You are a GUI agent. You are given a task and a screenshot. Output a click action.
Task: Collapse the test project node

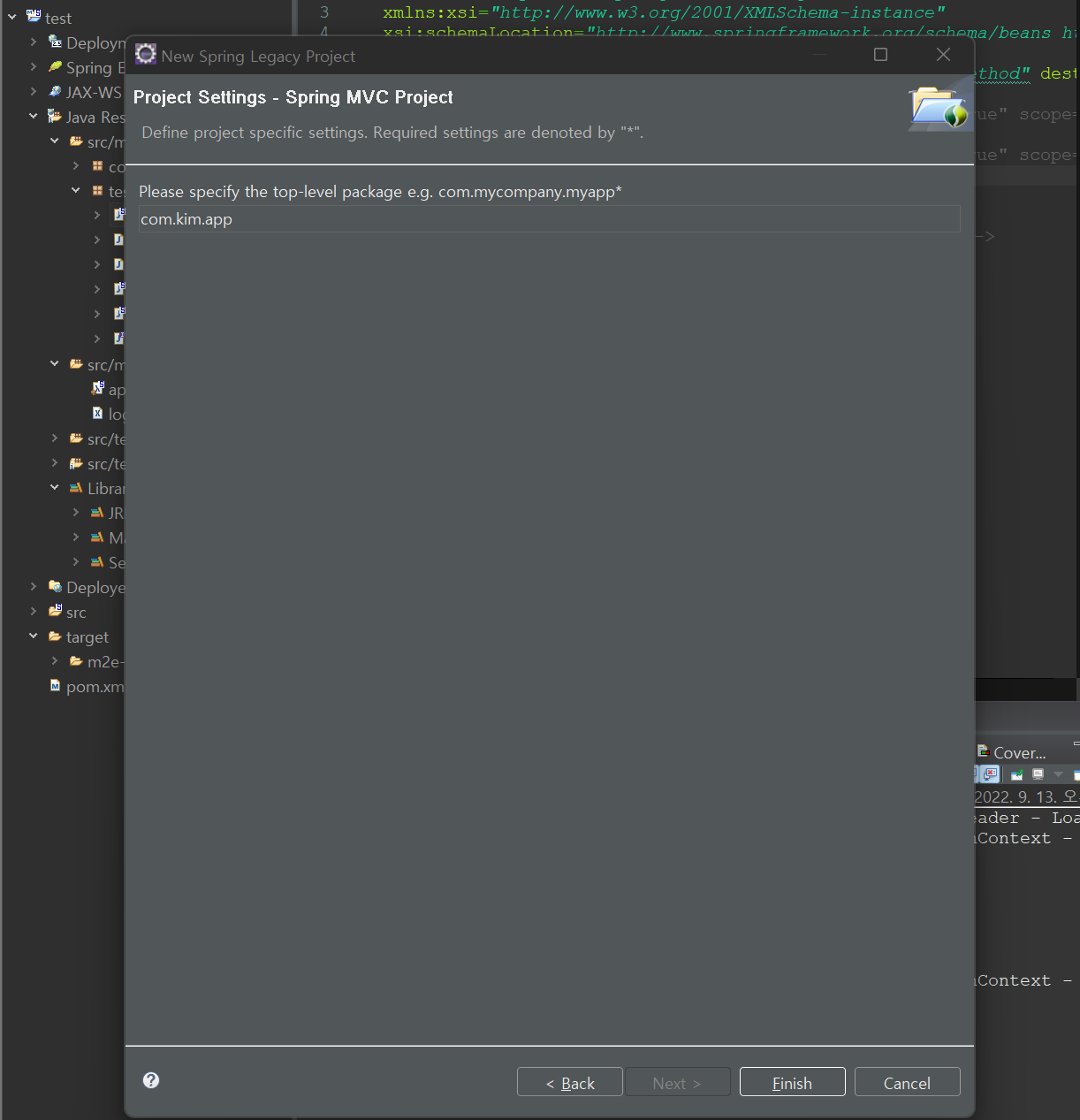(12, 17)
